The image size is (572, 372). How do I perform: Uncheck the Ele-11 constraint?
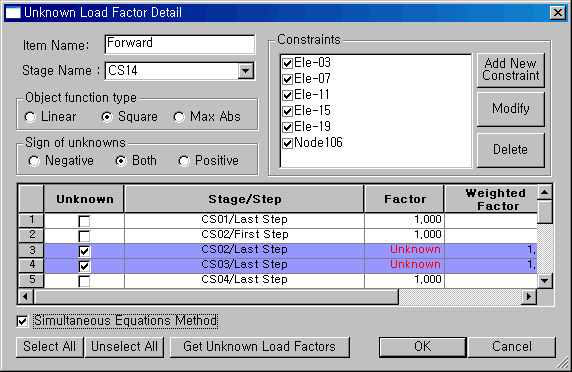pos(287,95)
